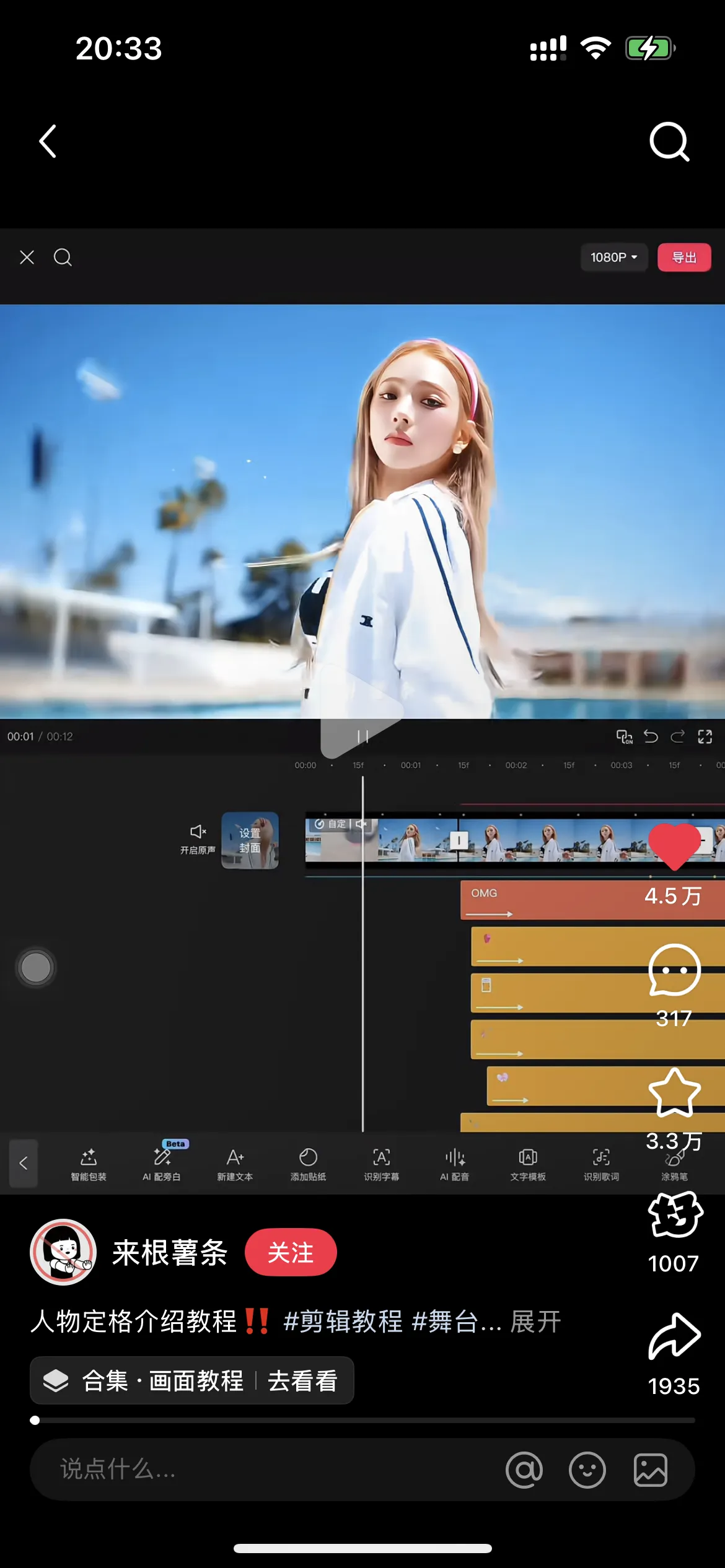This screenshot has height=1568, width=725.
Task: Collapse the editor toolbar with left chevron
Action: point(24,1163)
